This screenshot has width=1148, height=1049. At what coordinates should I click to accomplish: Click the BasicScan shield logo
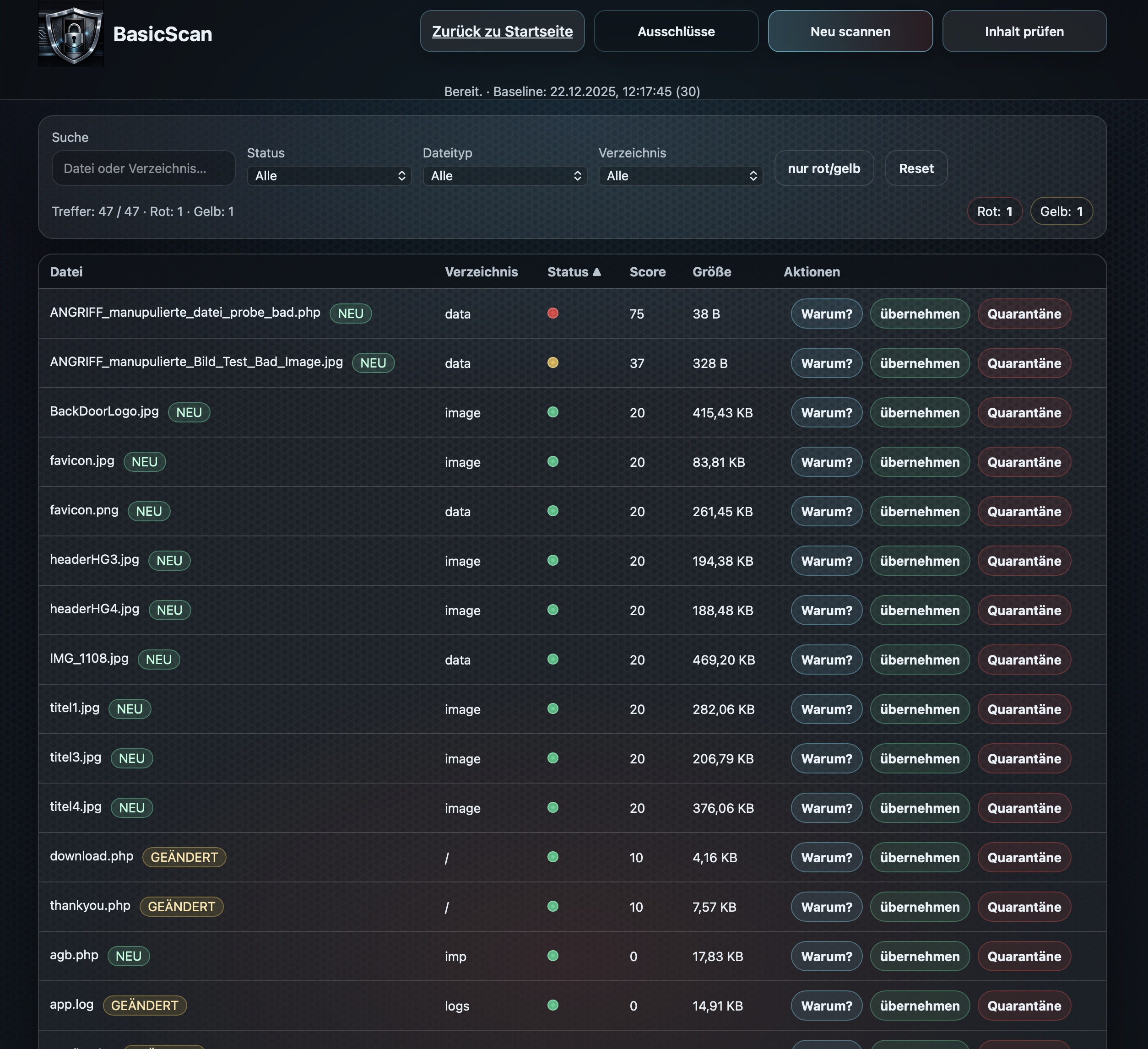pyautogui.click(x=70, y=33)
